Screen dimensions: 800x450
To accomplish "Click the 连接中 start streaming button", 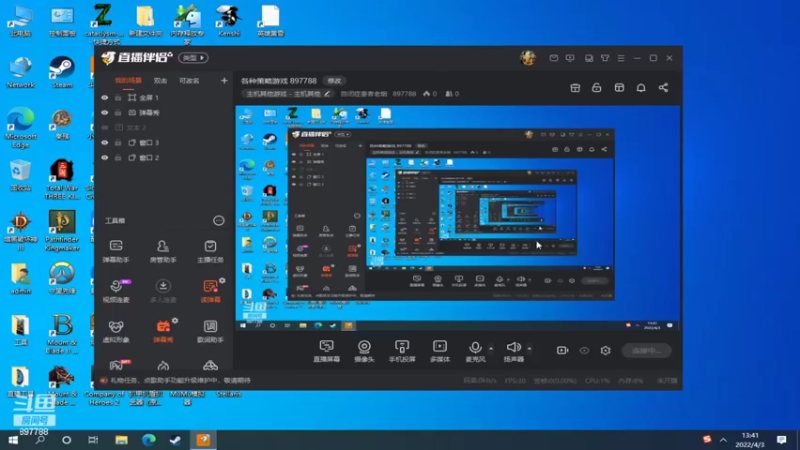I will click(646, 351).
